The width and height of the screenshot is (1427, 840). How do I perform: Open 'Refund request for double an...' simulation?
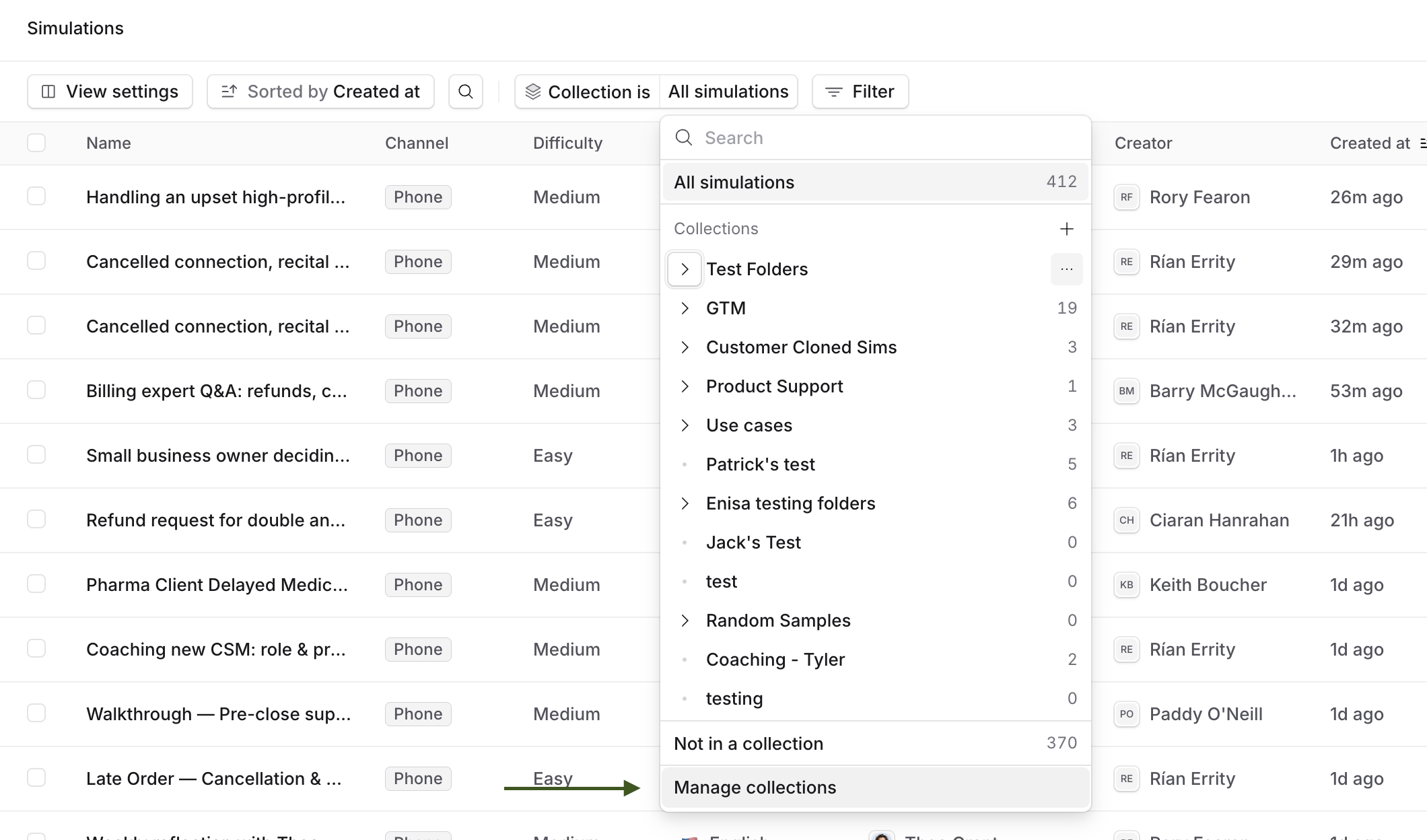[x=215, y=520]
